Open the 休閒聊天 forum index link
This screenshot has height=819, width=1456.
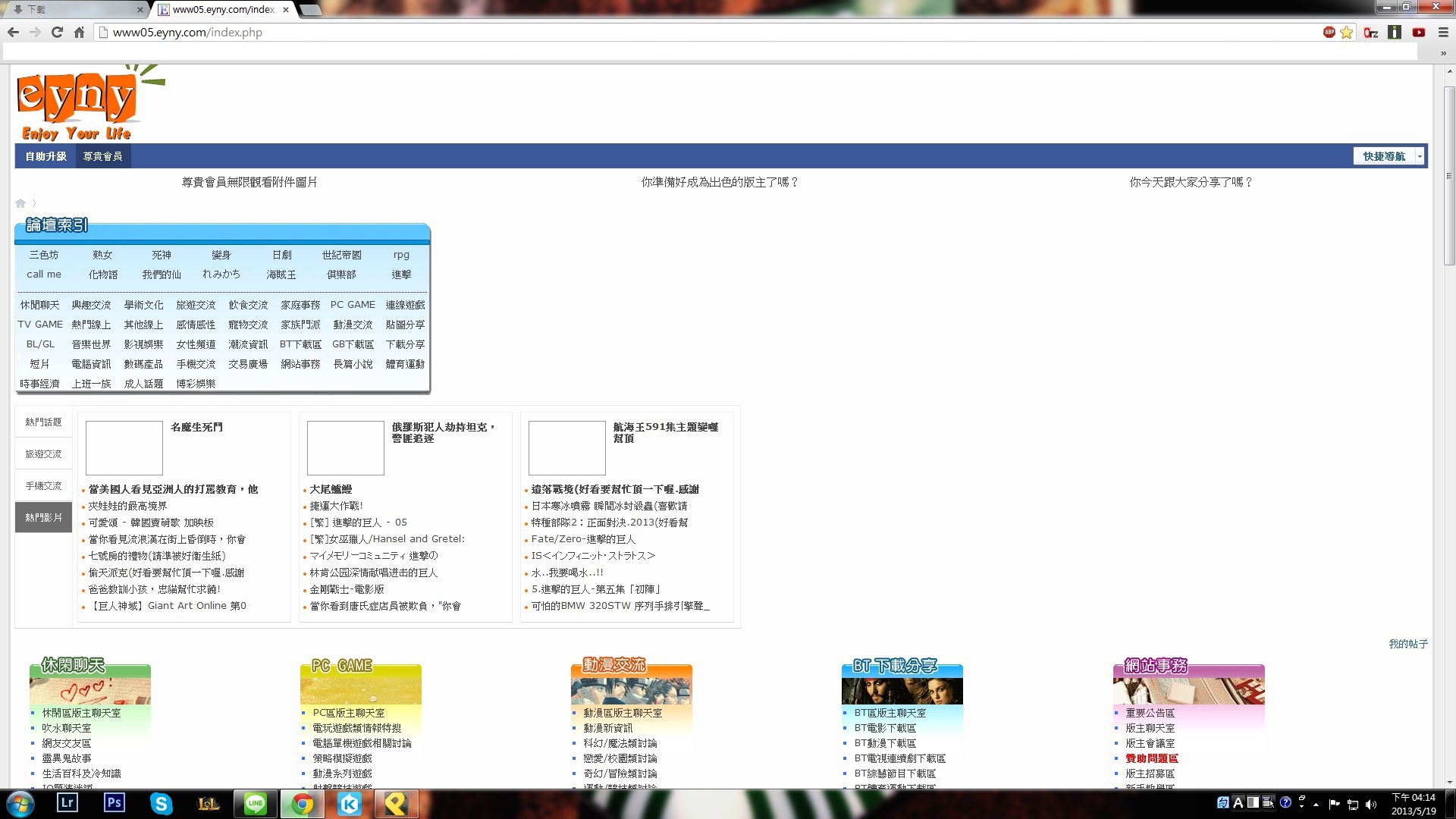(x=39, y=305)
